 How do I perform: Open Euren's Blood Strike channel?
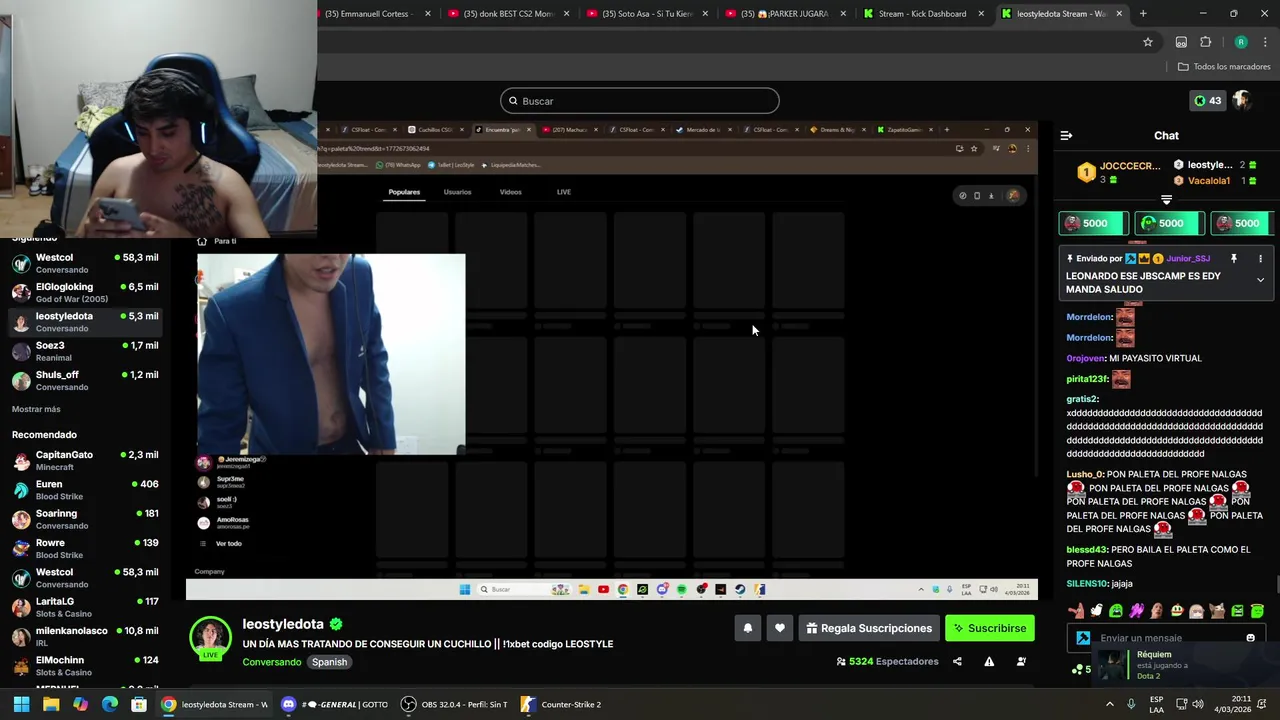pyautogui.click(x=85, y=489)
